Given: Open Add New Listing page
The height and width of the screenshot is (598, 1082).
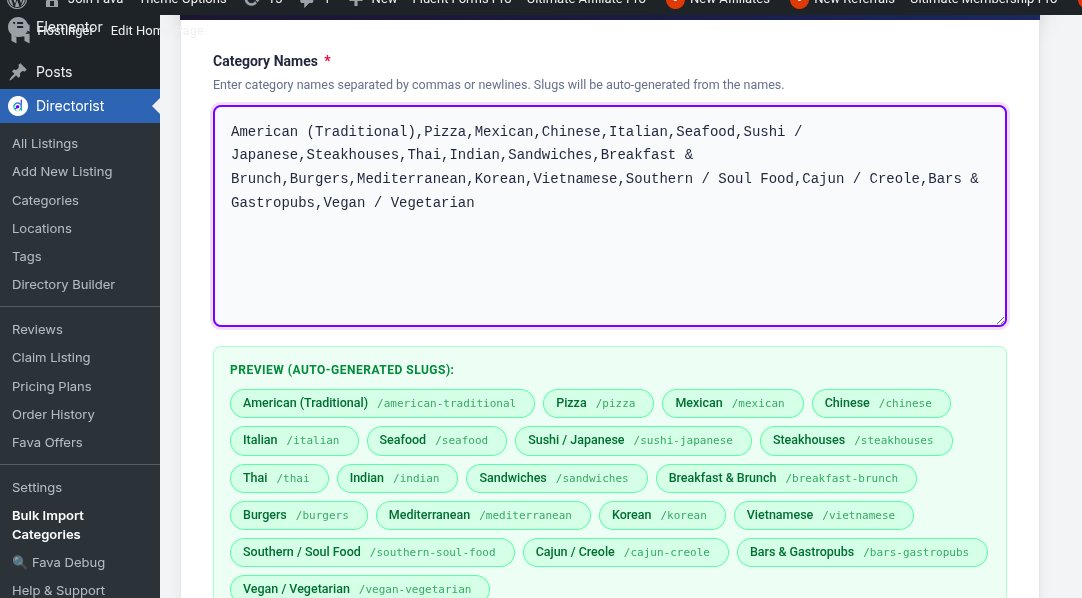Looking at the screenshot, I should pos(62,172).
